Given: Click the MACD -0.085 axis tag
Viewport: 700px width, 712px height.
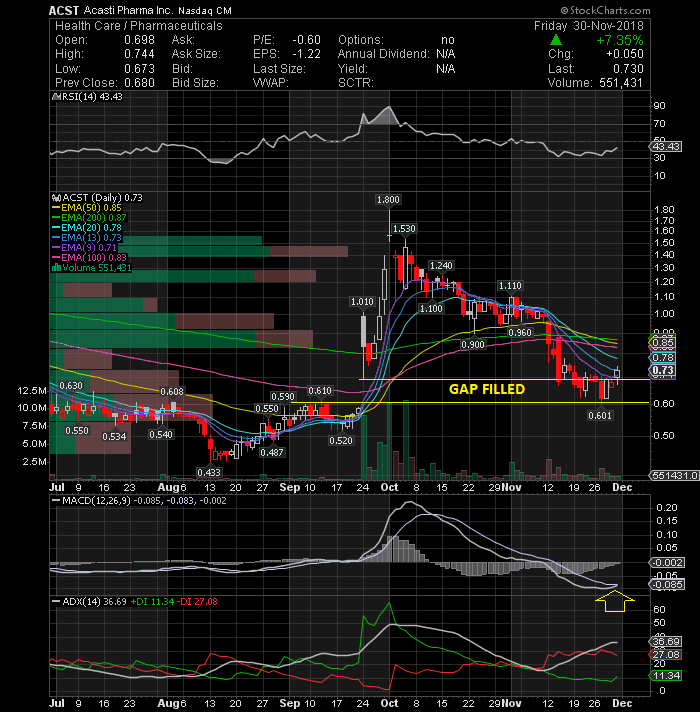Looking at the screenshot, I should 667,584.
